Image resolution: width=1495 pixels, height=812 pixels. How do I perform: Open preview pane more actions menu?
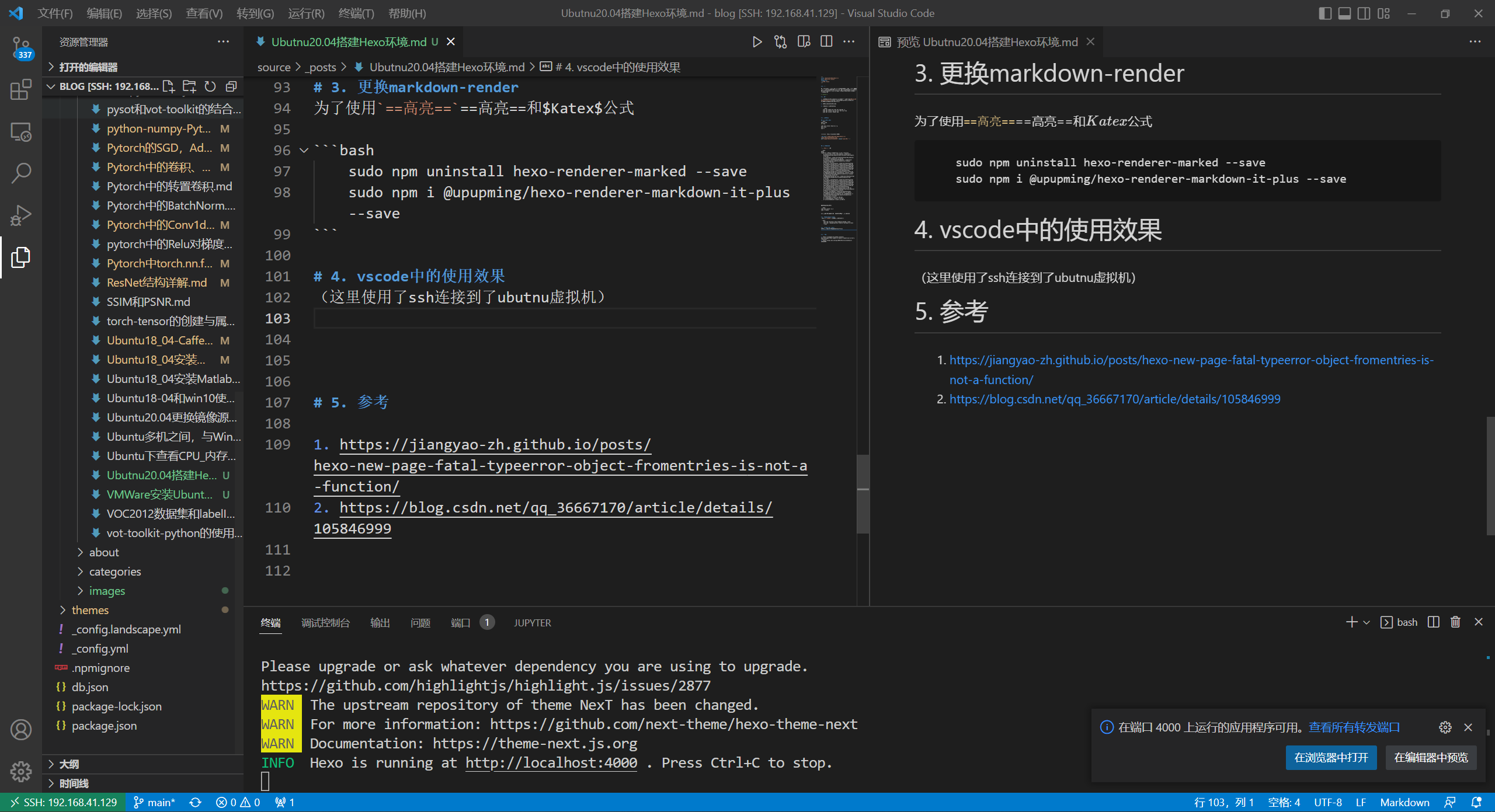pyautogui.click(x=1475, y=42)
